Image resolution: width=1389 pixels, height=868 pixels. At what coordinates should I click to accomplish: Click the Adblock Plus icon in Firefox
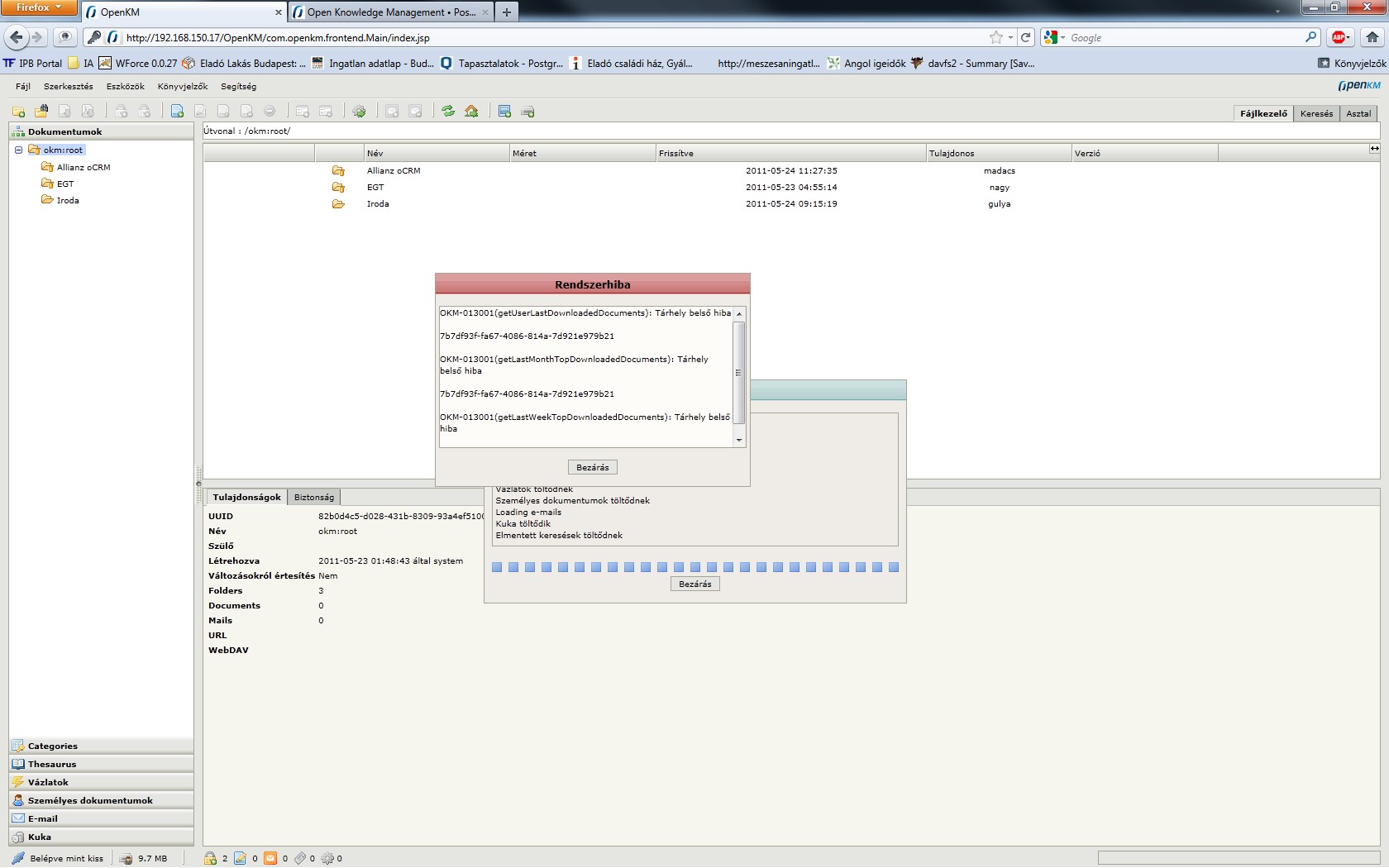(x=1339, y=37)
